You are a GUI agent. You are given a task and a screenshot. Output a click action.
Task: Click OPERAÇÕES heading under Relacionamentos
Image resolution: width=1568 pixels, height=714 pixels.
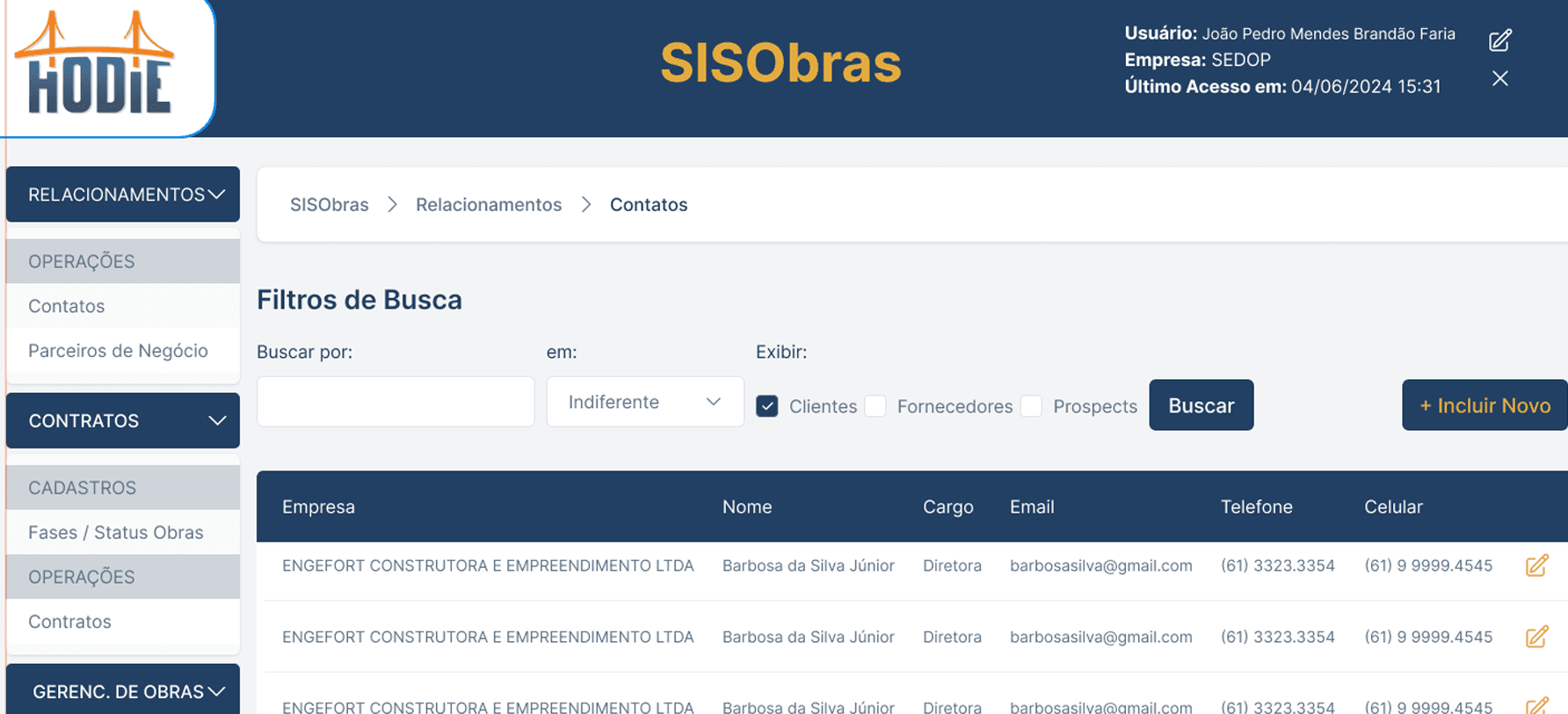point(82,261)
